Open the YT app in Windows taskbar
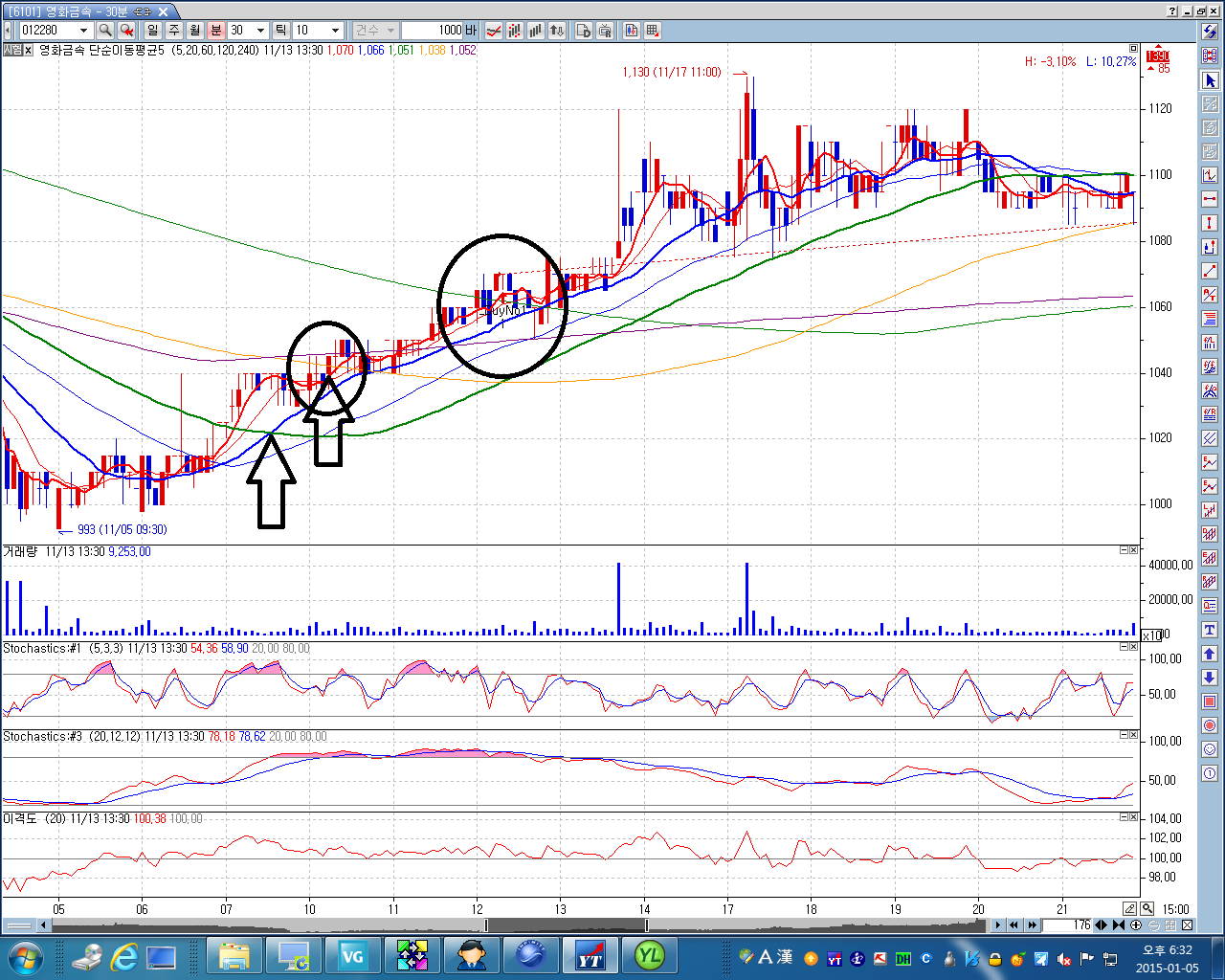 click(590, 955)
